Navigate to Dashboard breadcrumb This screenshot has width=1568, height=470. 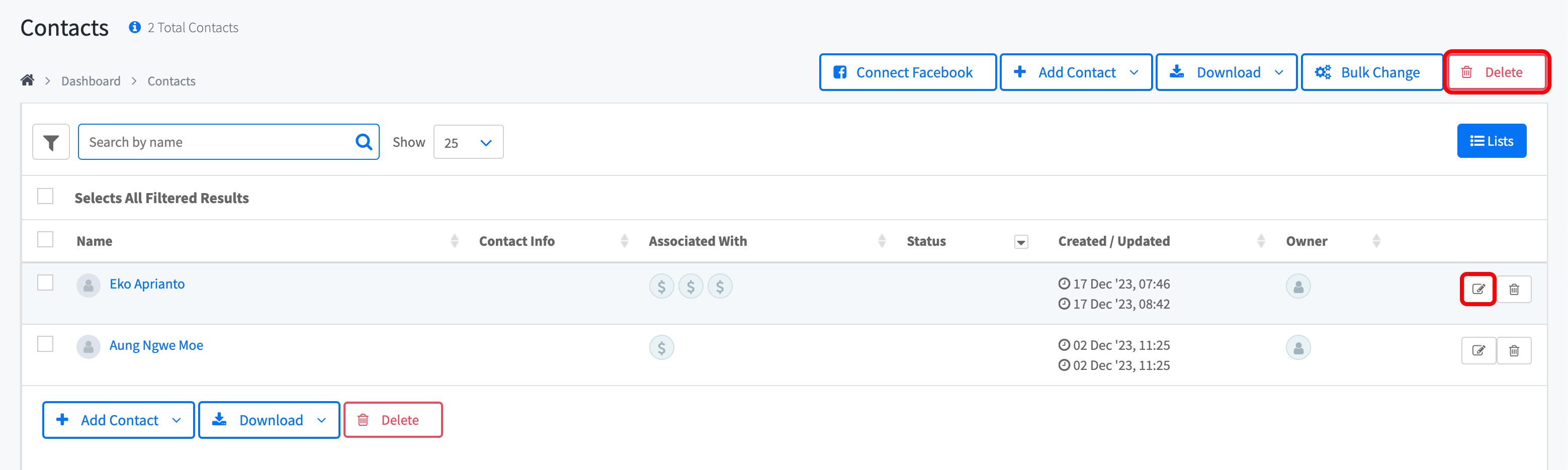[91, 81]
